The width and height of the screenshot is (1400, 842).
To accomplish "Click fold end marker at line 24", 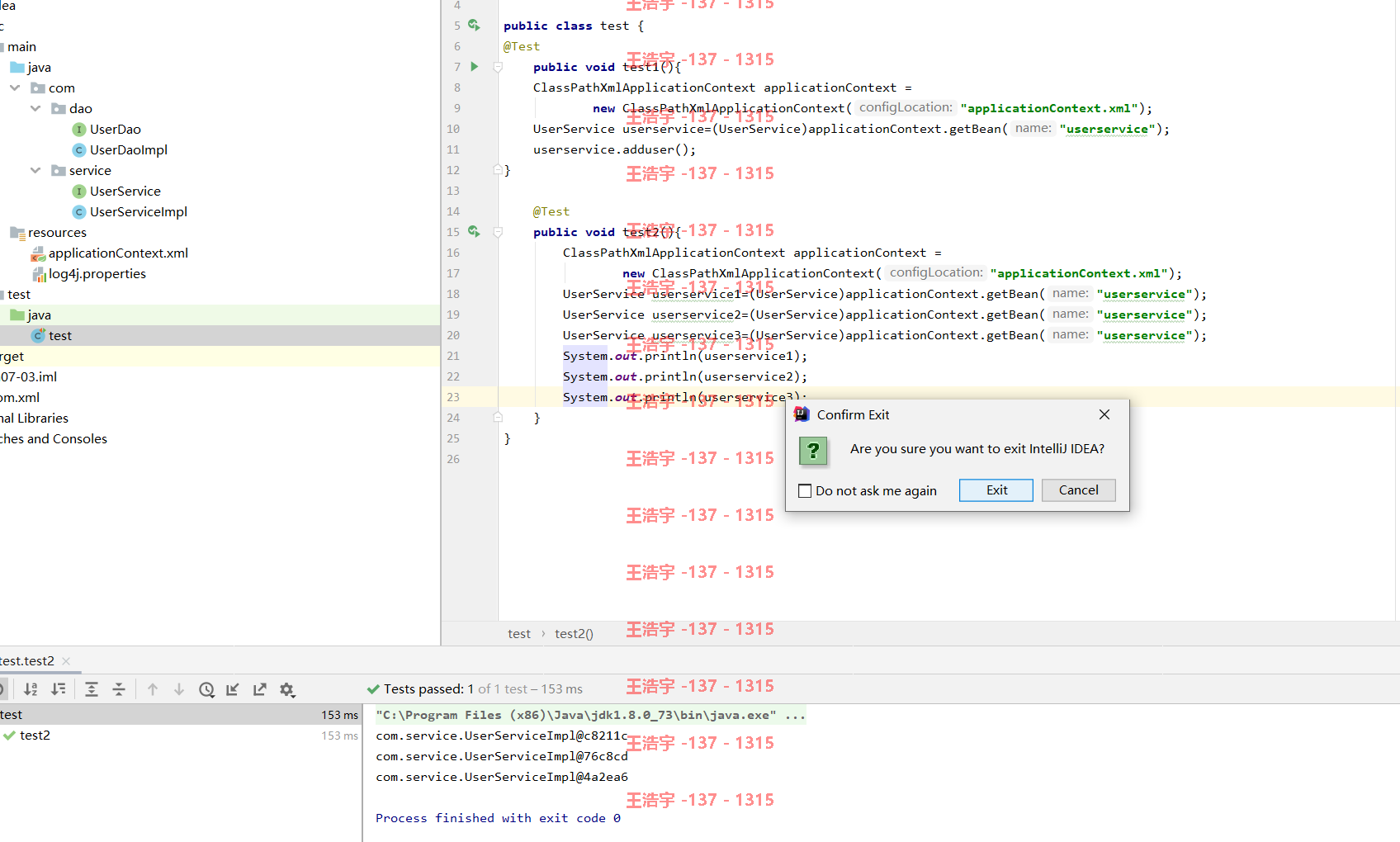I will [x=498, y=418].
